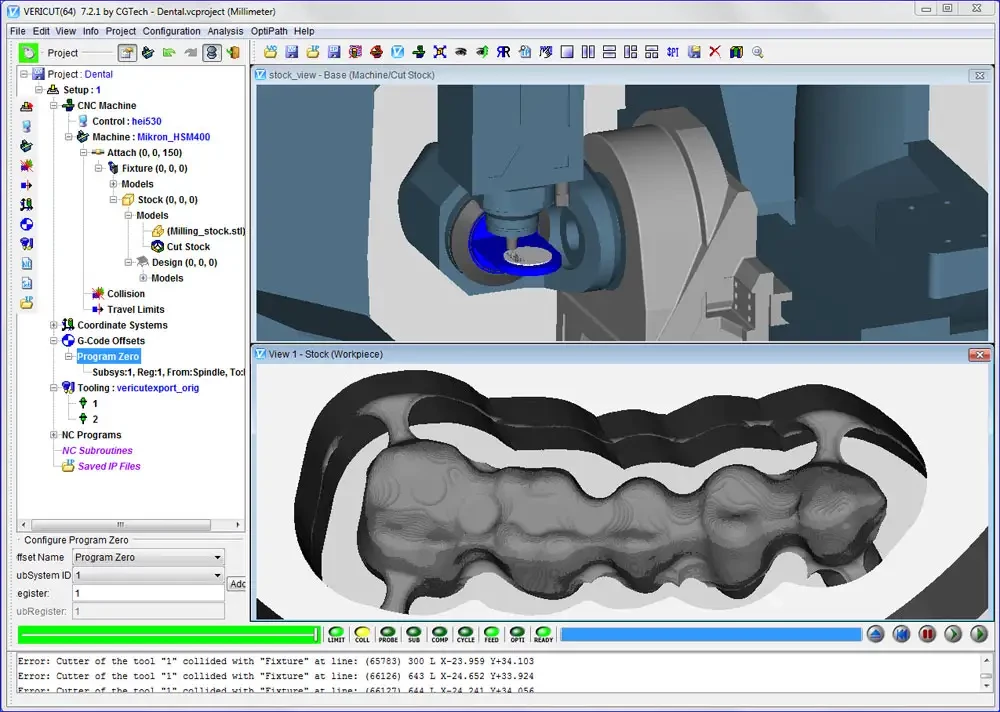The height and width of the screenshot is (712, 1000).
Task: Click the Collision icon in left sidebar
Action: coord(26,166)
